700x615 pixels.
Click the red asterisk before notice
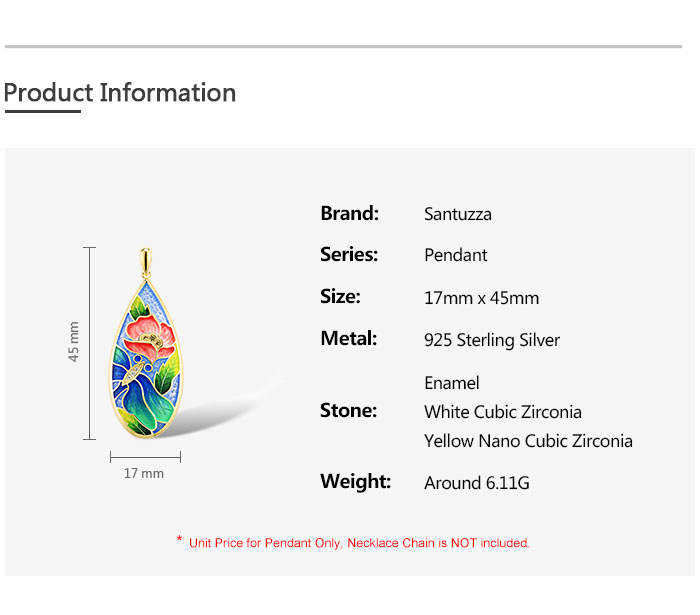pyautogui.click(x=179, y=539)
